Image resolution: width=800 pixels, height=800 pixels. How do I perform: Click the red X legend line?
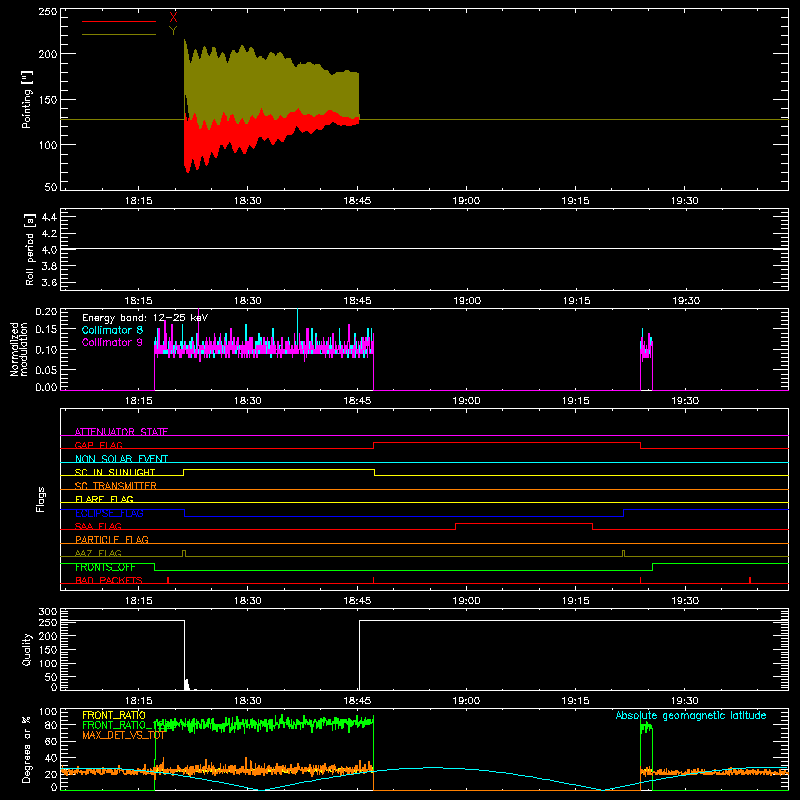[x=119, y=21]
